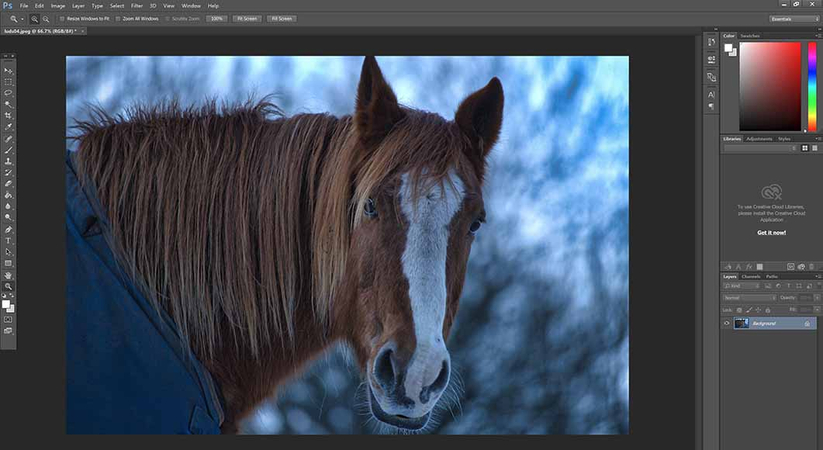Image resolution: width=823 pixels, height=450 pixels.
Task: Click the 100% zoom button
Action: pyautogui.click(x=217, y=19)
